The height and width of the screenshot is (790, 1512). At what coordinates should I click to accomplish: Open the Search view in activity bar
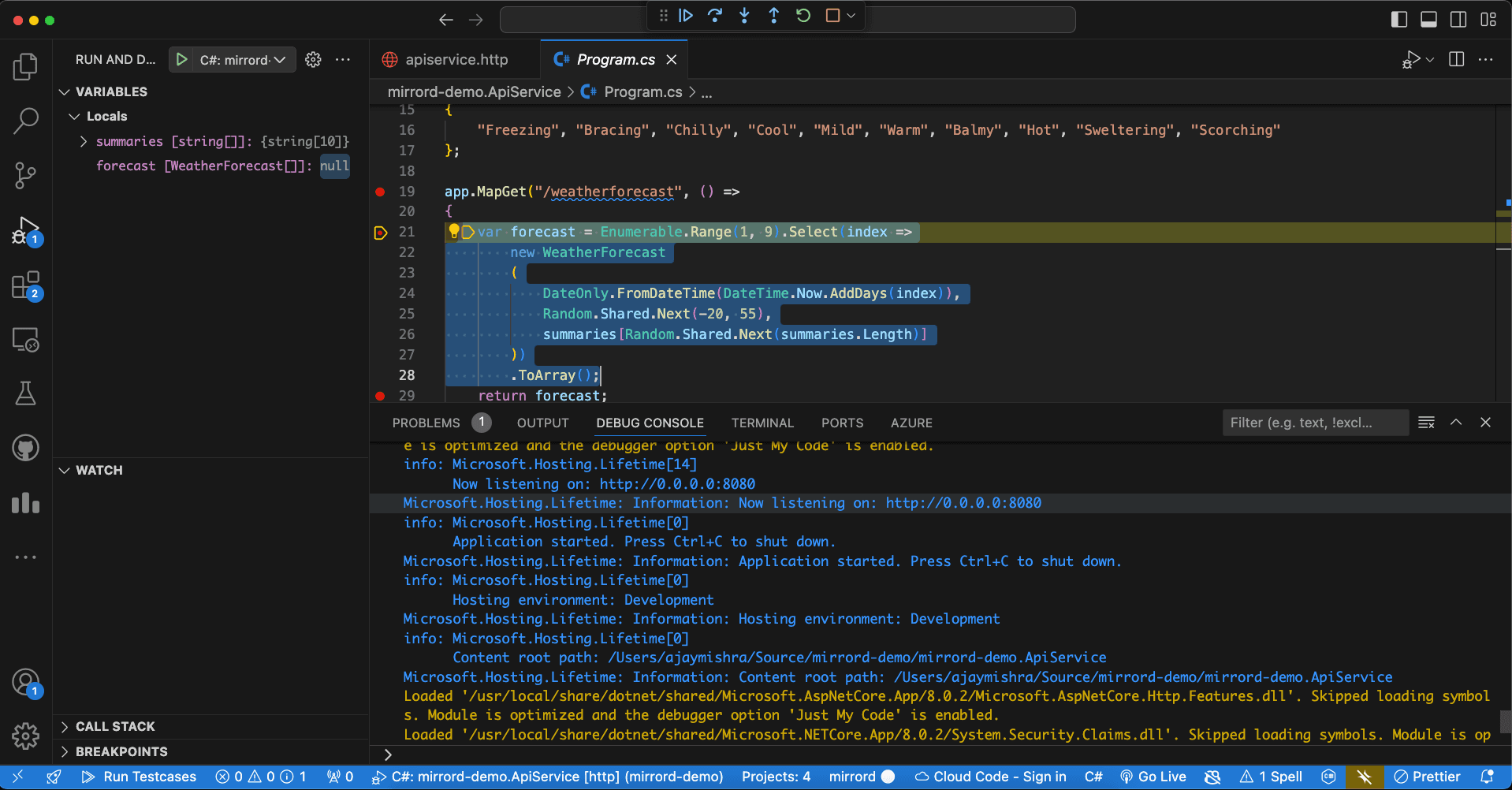[x=25, y=121]
